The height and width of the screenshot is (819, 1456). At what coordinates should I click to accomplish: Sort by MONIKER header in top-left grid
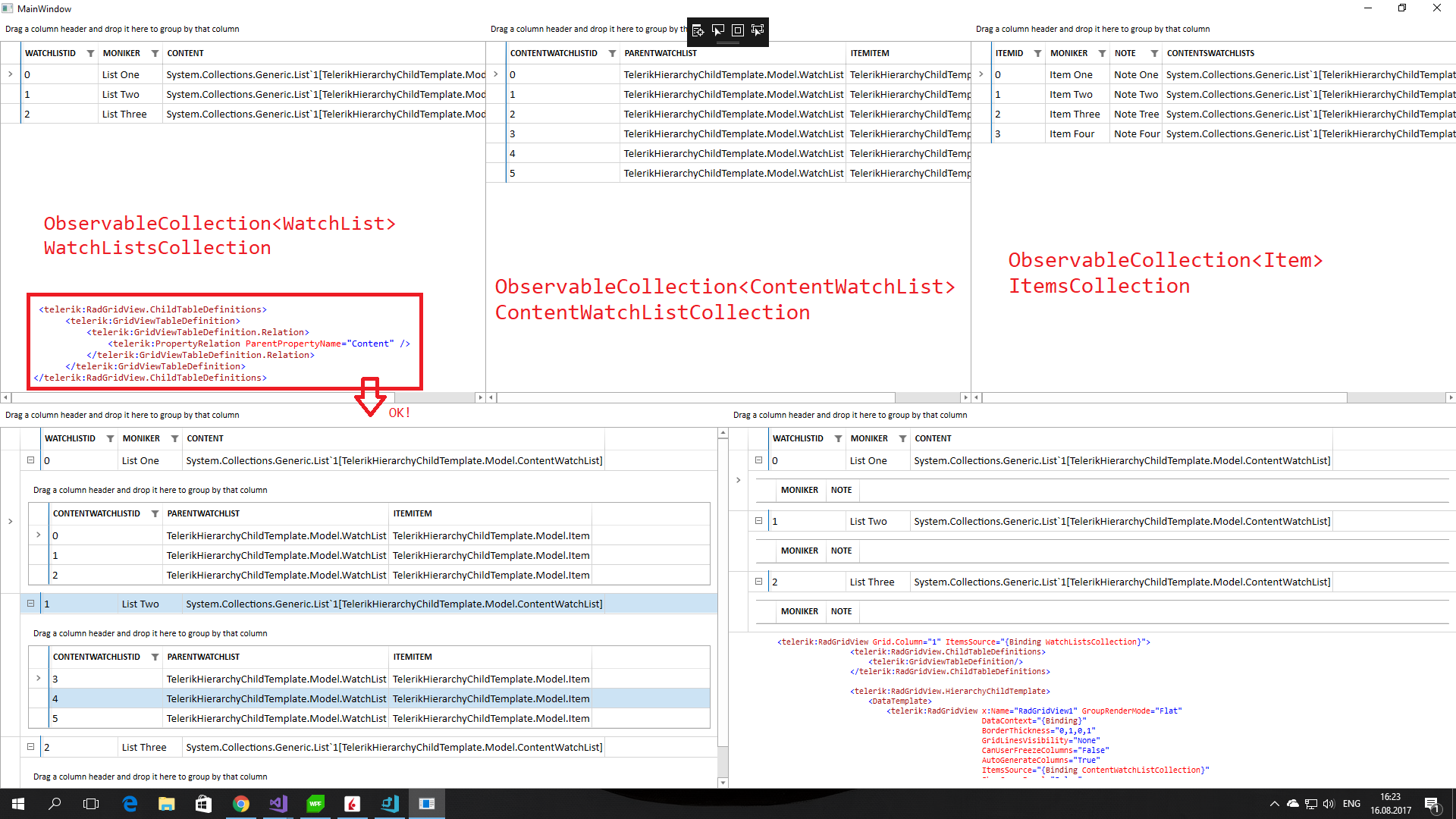coord(121,53)
